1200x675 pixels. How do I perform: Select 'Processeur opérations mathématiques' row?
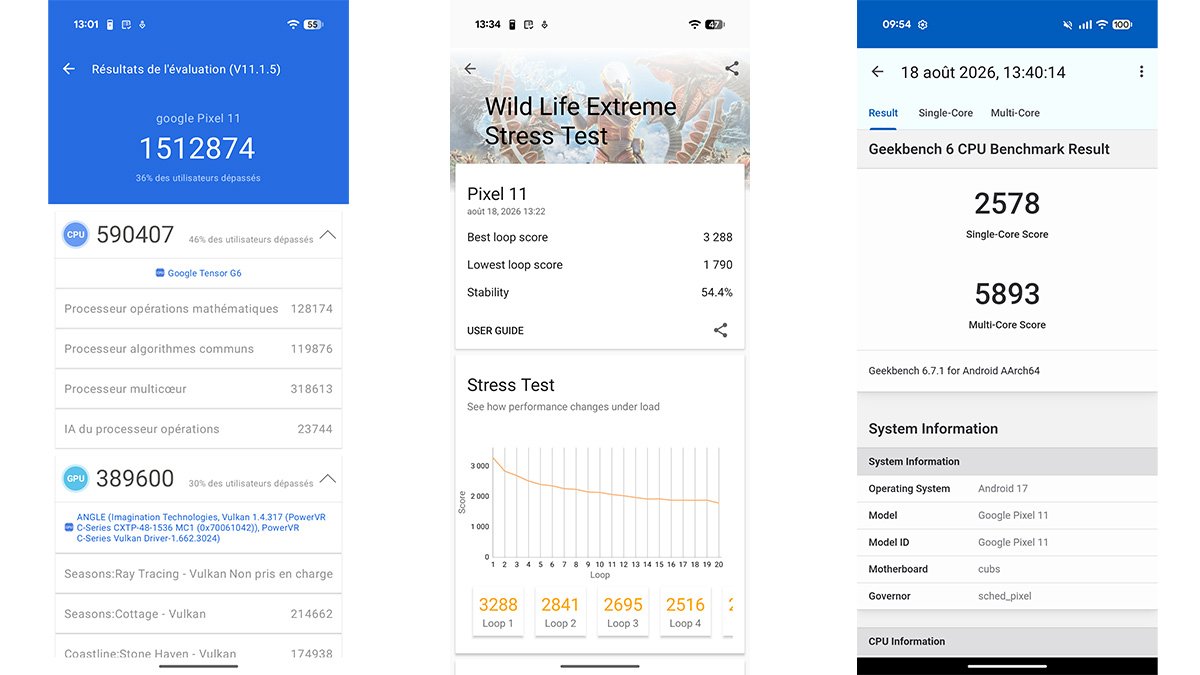[x=198, y=309]
